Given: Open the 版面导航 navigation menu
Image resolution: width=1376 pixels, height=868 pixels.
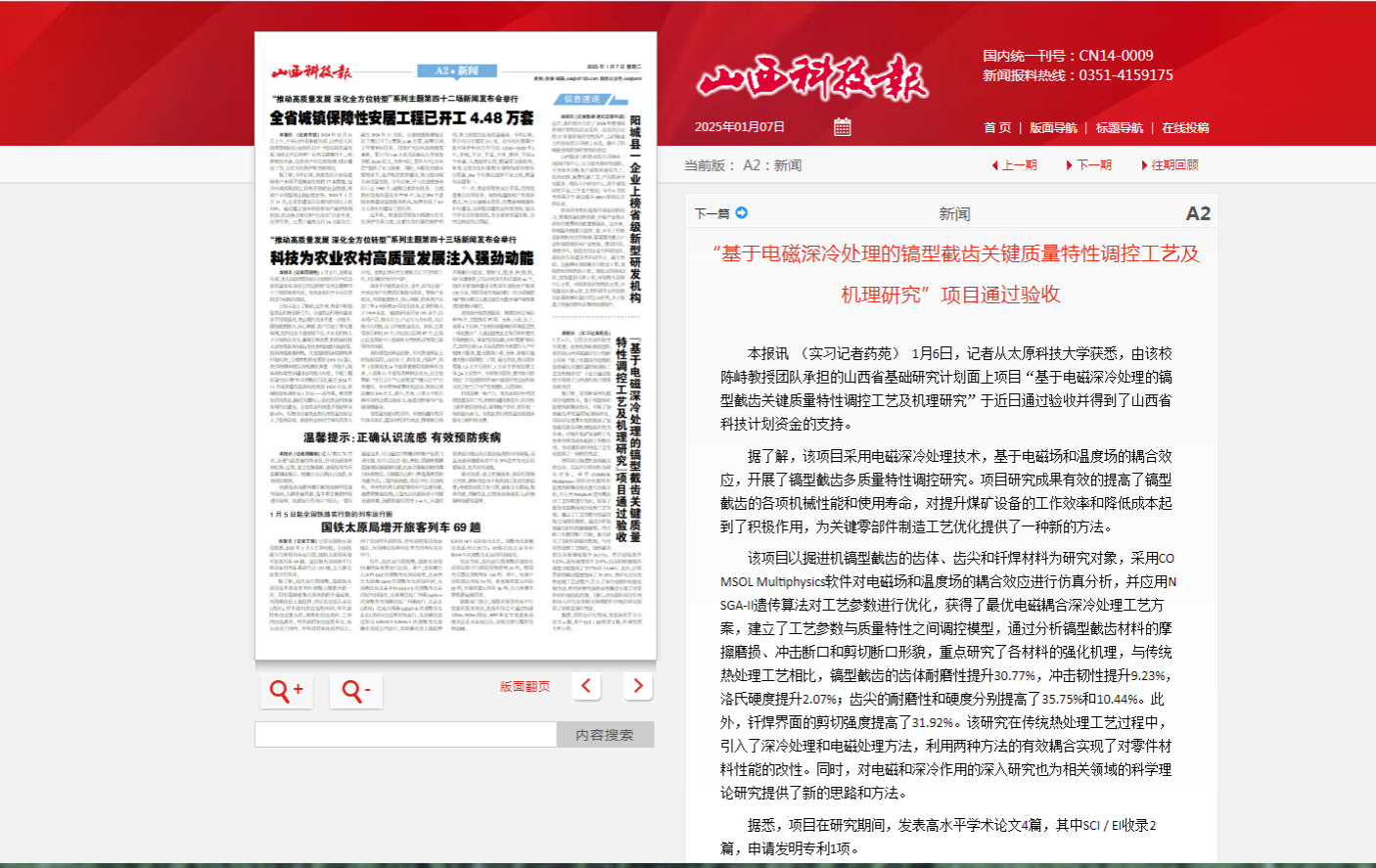Looking at the screenshot, I should (1053, 128).
